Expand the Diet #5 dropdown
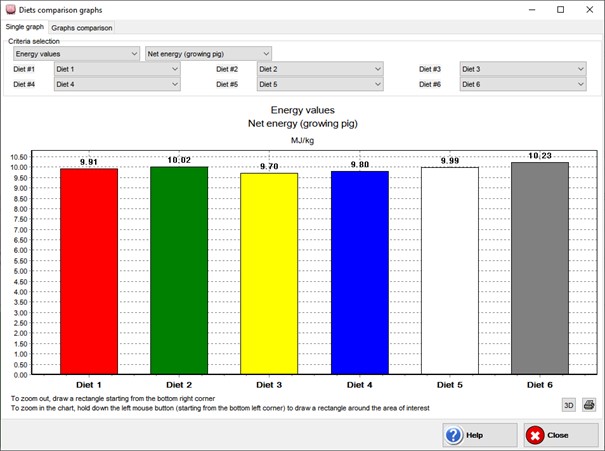The image size is (605, 451). click(320, 84)
